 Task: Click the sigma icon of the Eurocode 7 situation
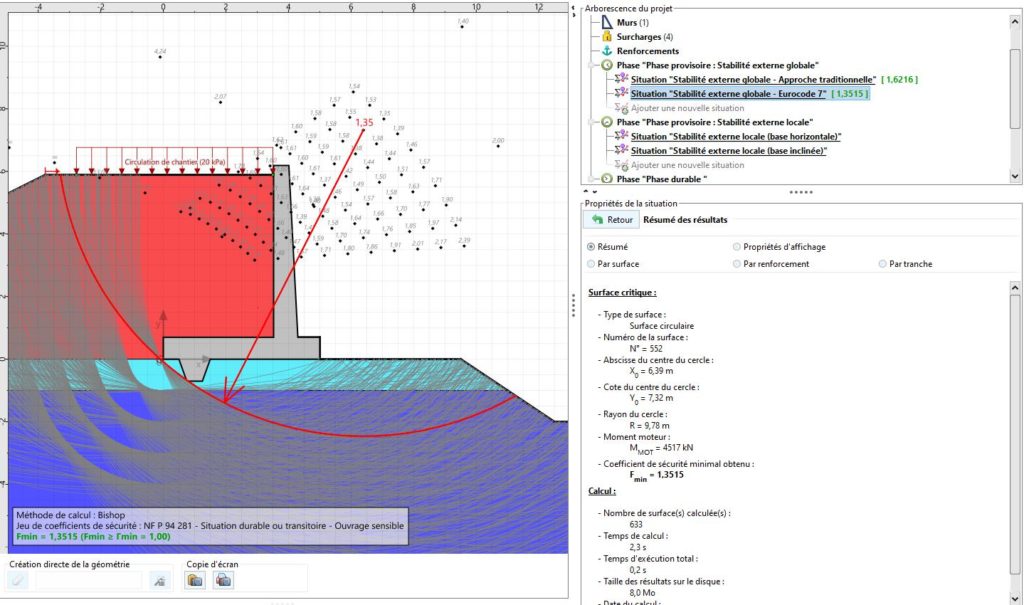[621, 93]
